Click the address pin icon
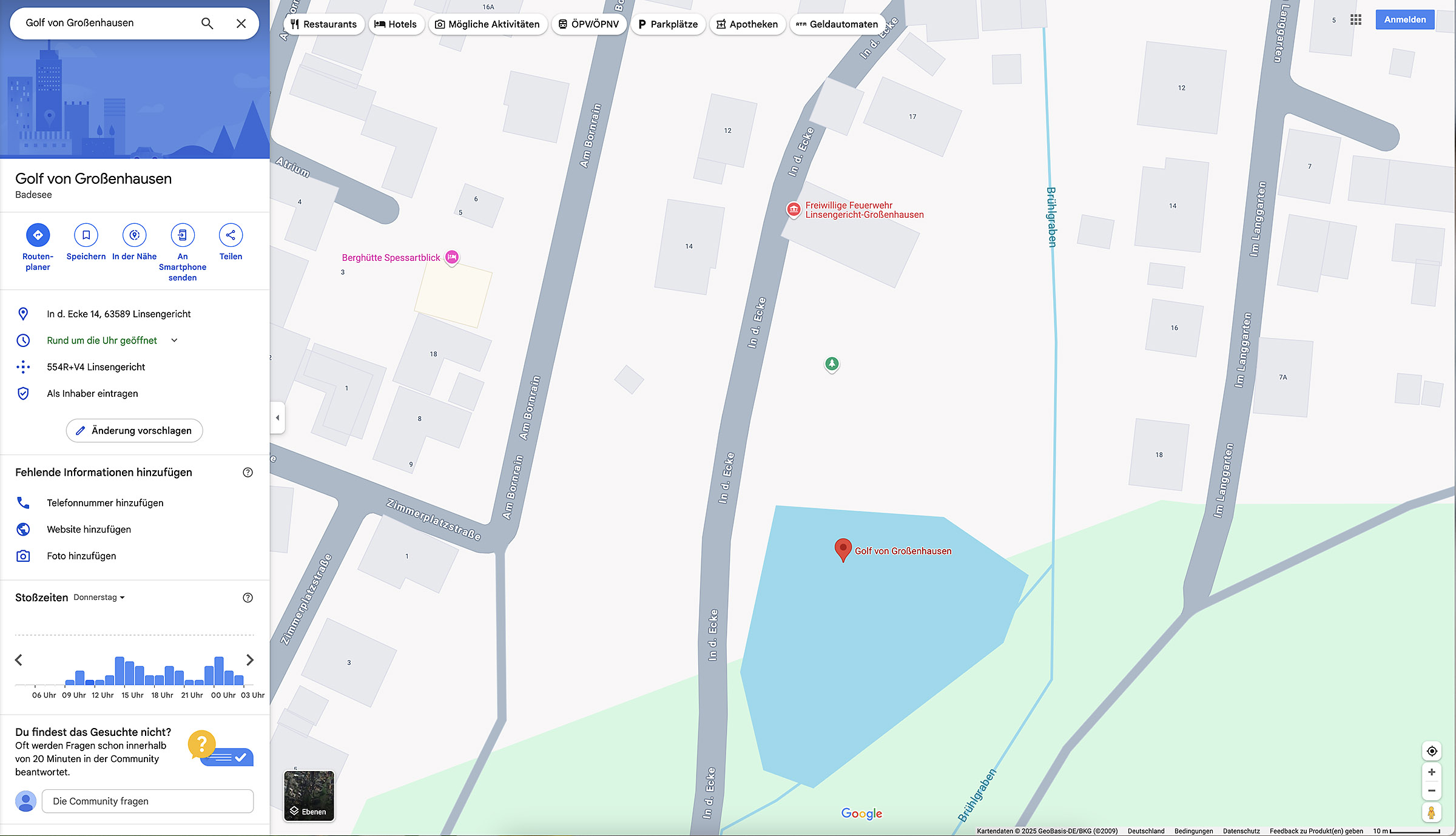 tap(23, 314)
